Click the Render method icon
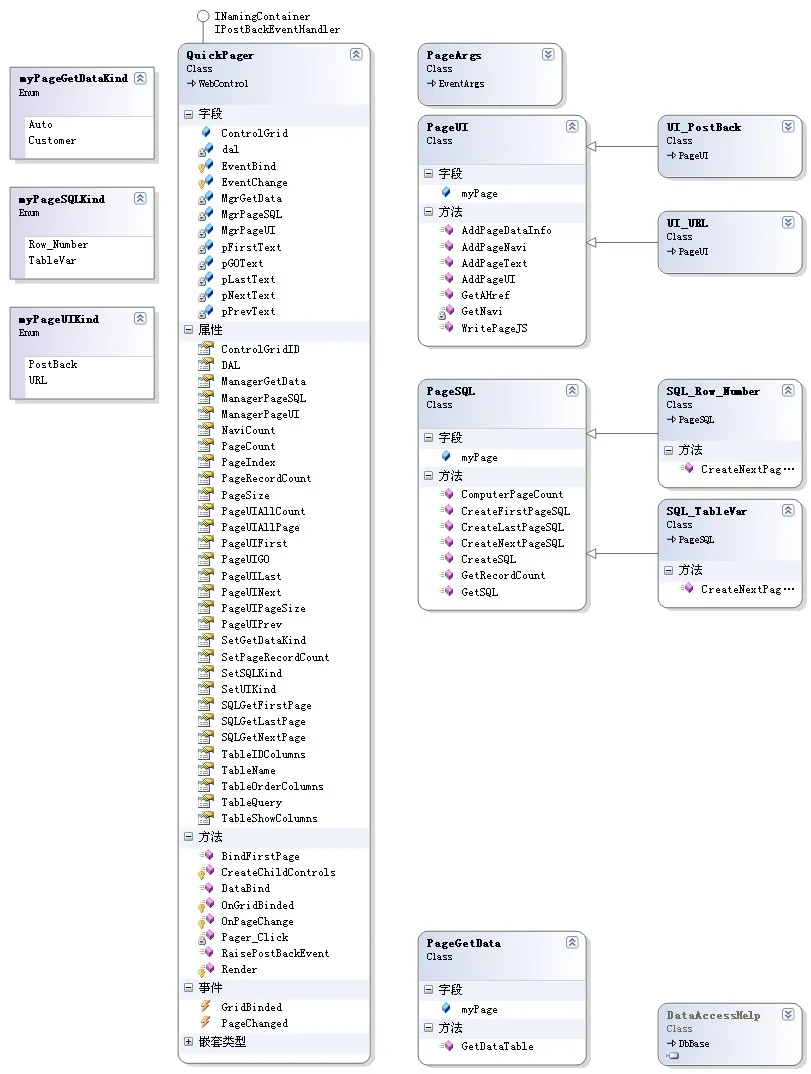The image size is (811, 1074). [x=205, y=969]
